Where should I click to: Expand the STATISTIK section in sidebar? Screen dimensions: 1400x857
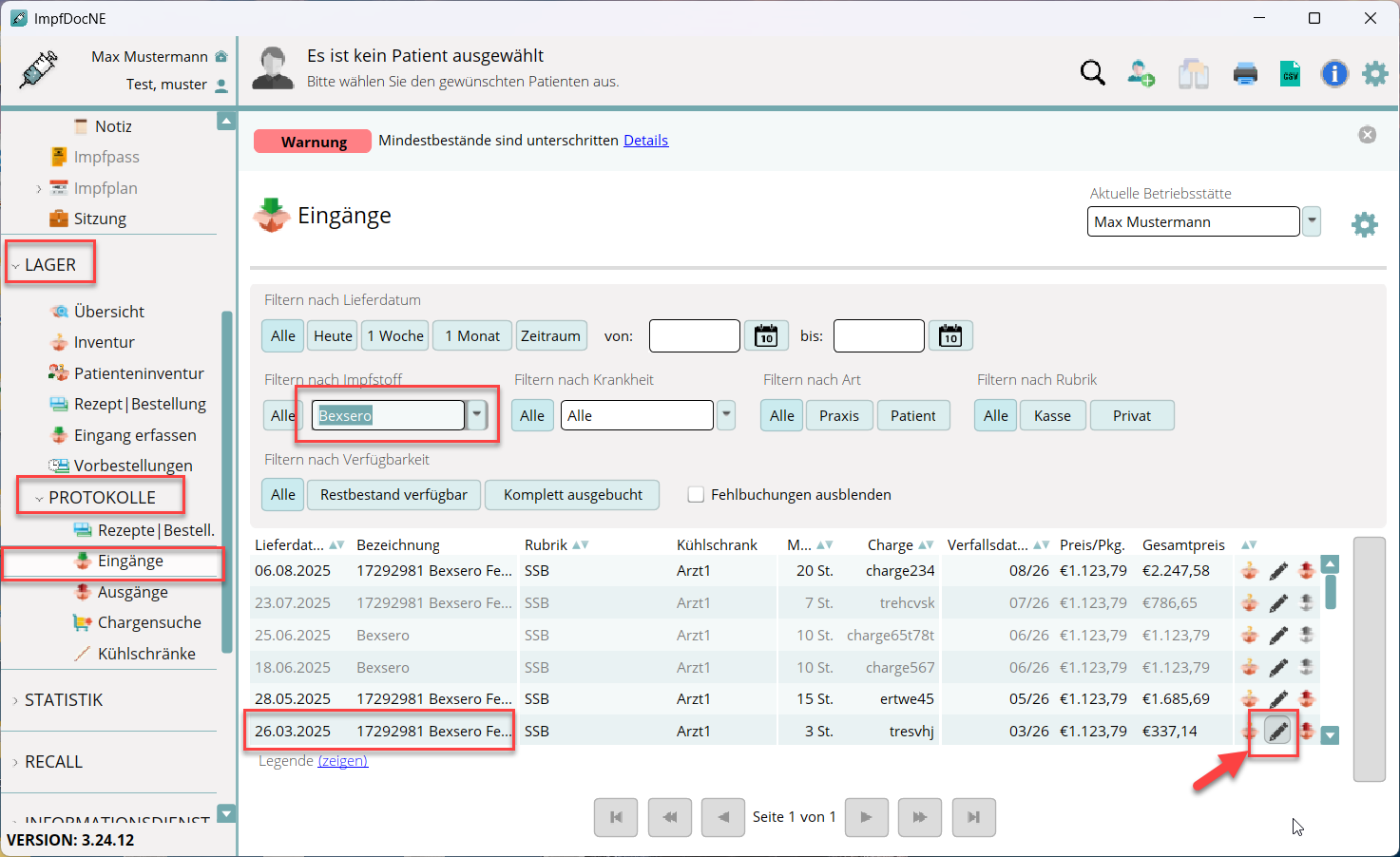(63, 700)
